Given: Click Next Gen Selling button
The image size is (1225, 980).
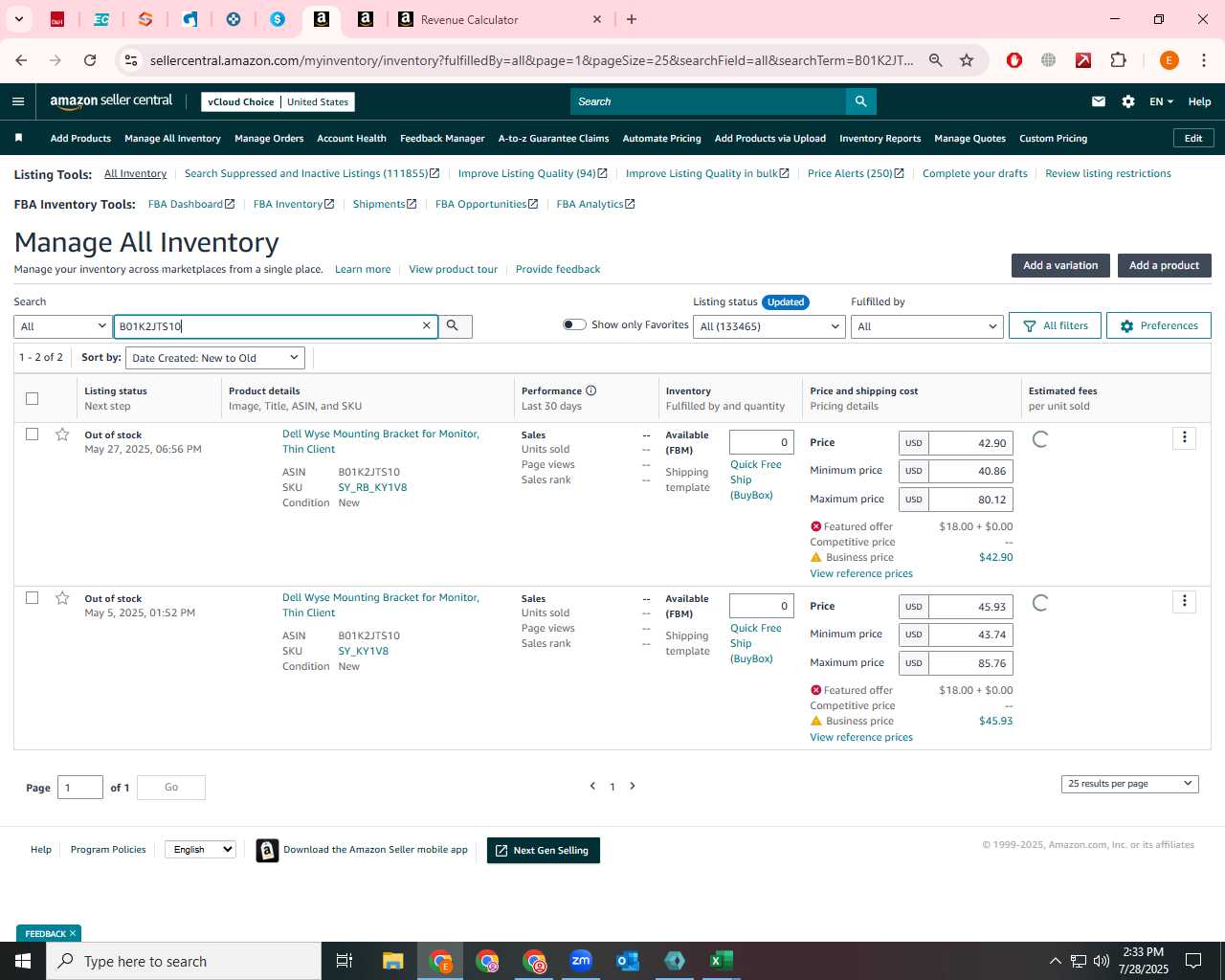Looking at the screenshot, I should click(x=544, y=850).
